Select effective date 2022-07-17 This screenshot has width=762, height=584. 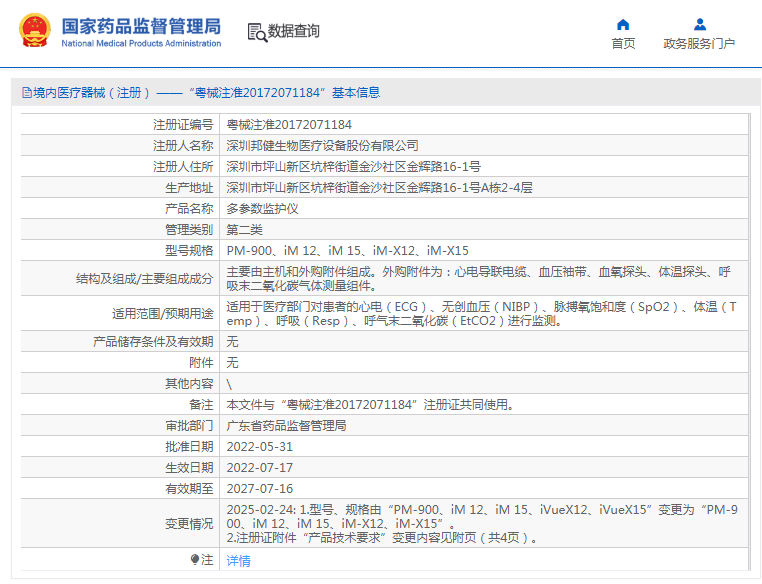pos(260,467)
